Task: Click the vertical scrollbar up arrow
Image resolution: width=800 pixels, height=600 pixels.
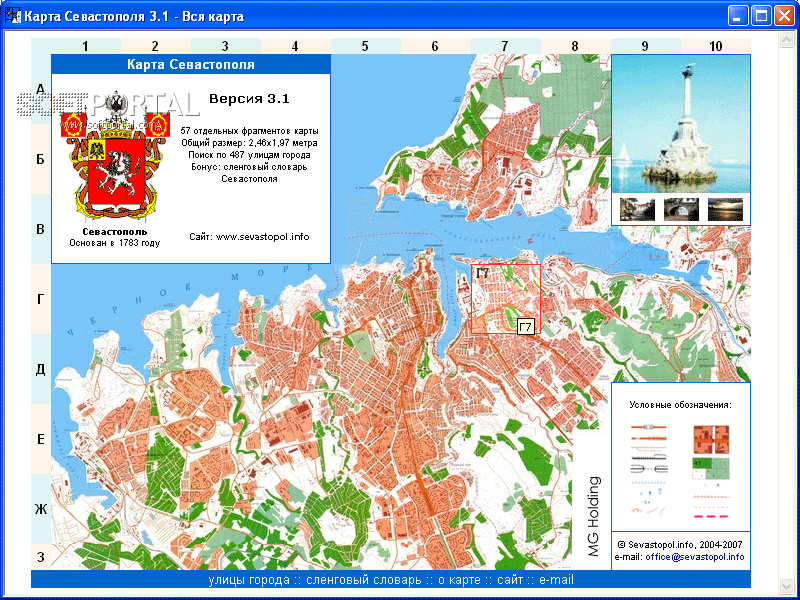Action: [786, 39]
